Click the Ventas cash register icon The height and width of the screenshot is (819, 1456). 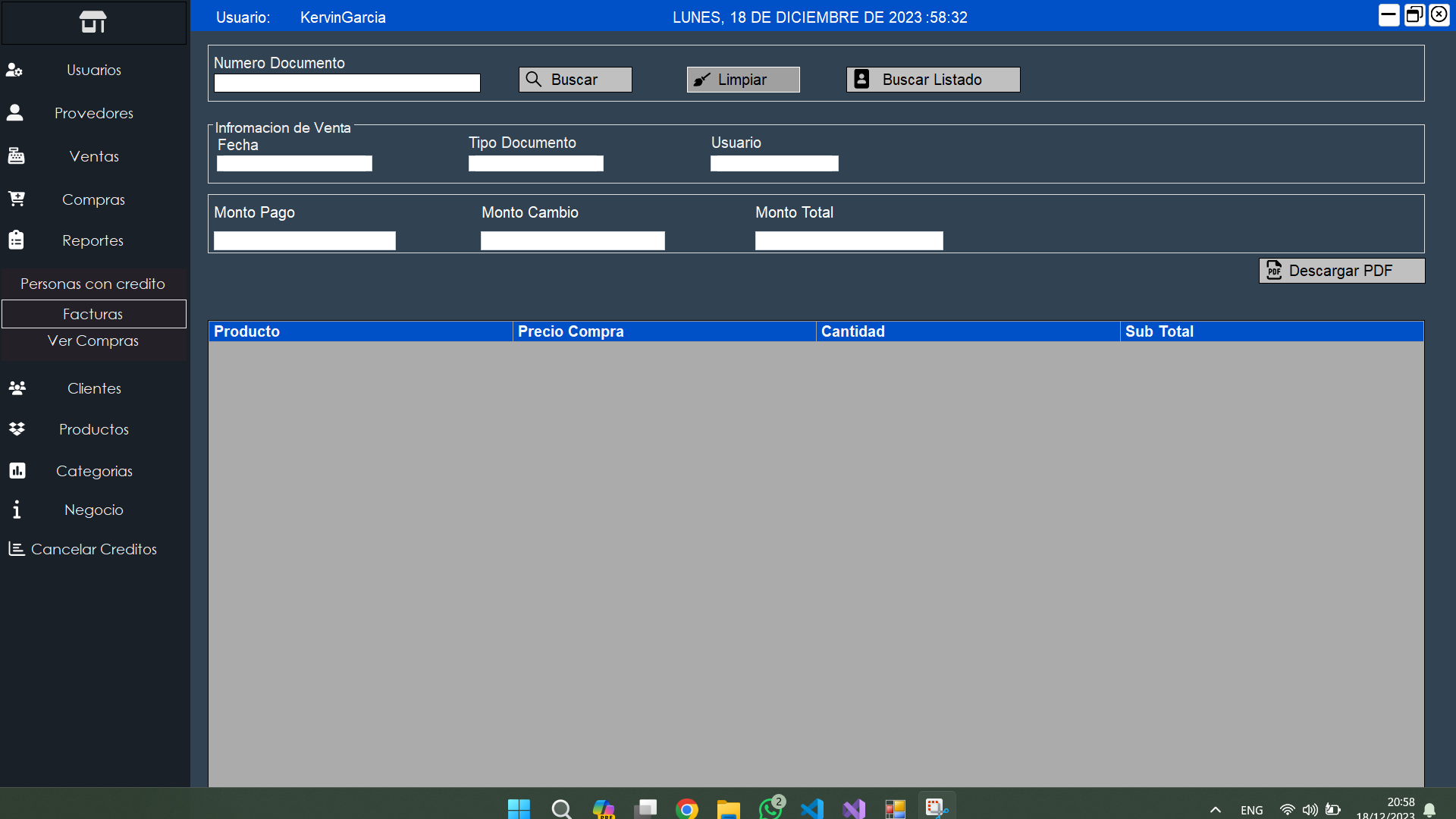coord(16,156)
